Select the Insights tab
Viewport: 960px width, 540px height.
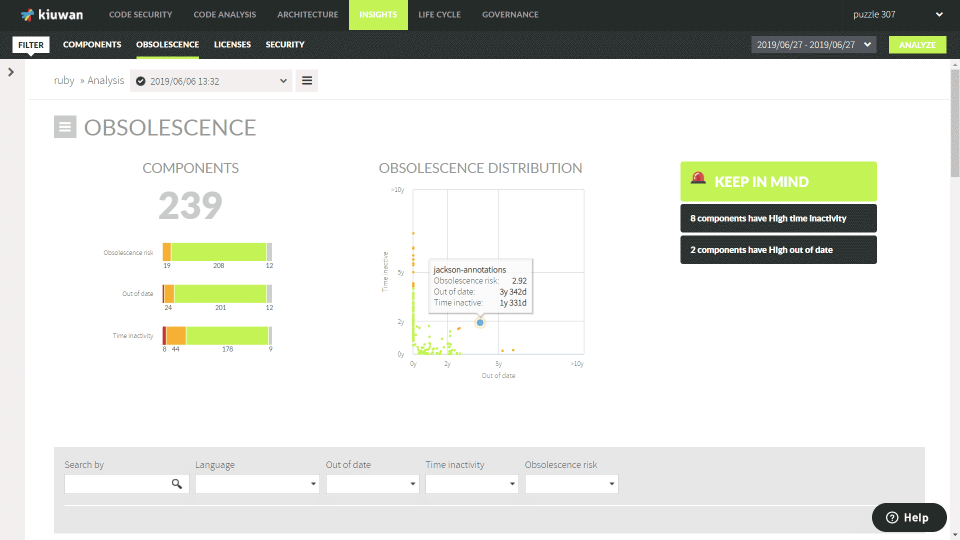click(x=378, y=15)
